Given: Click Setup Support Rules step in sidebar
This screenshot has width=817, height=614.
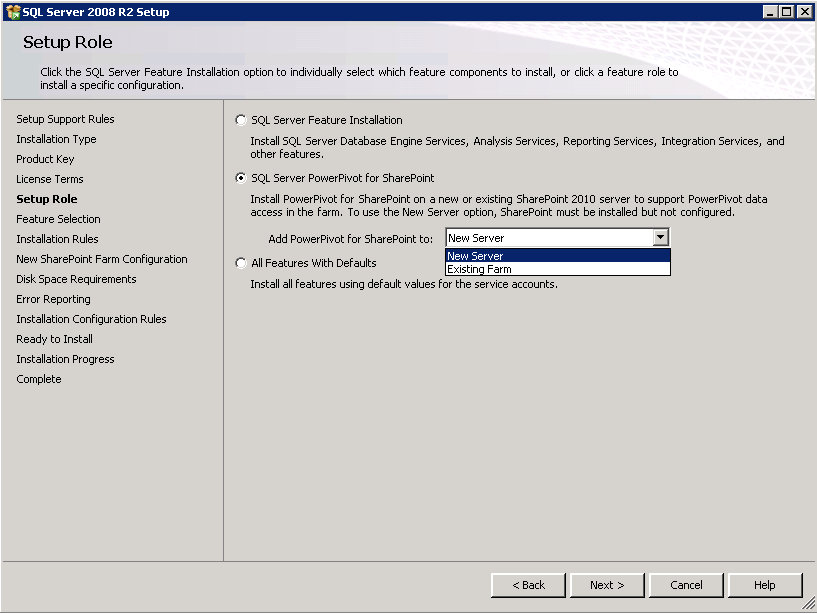Looking at the screenshot, I should [65, 119].
